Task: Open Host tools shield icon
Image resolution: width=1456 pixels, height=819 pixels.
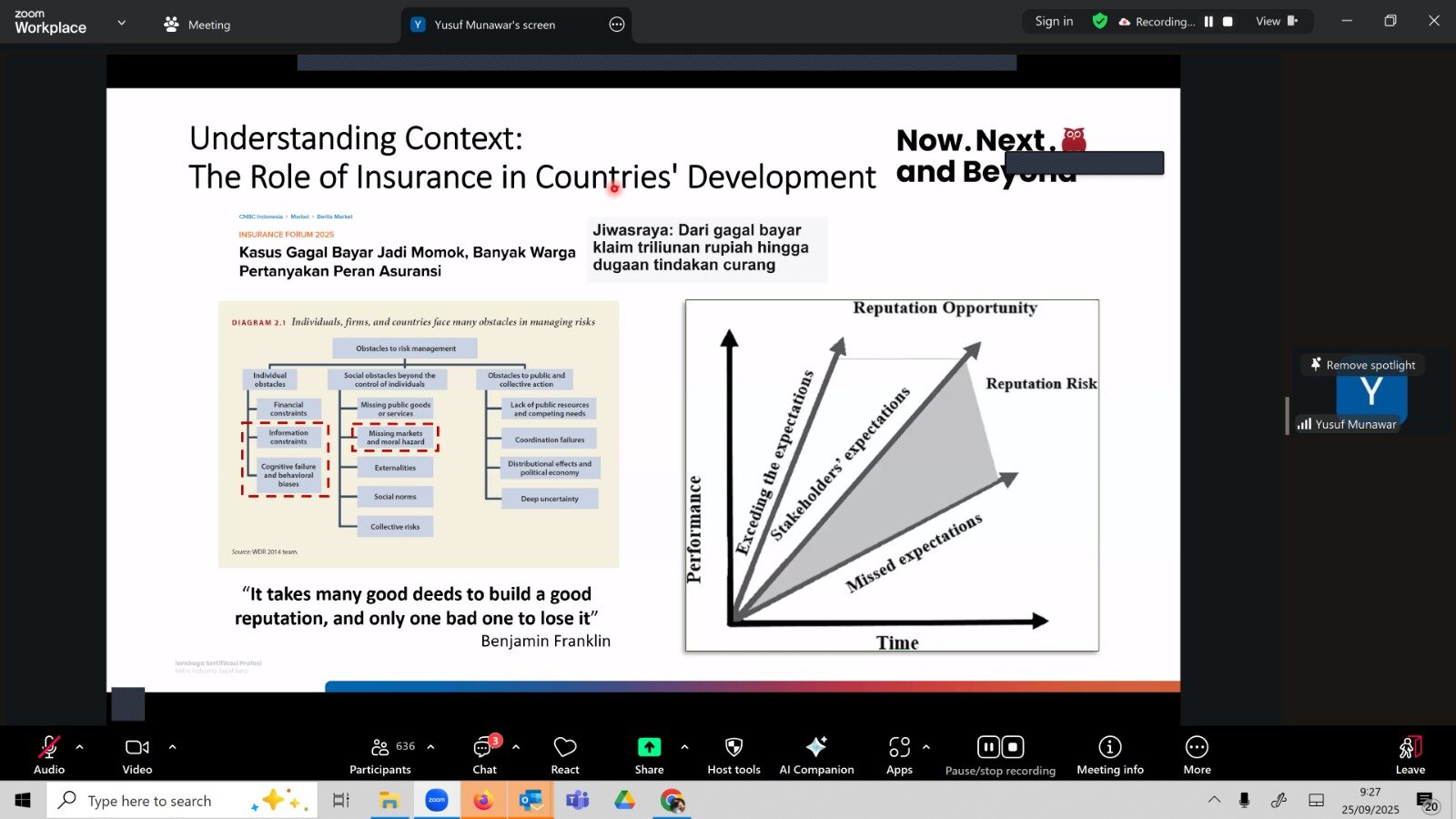Action: (733, 755)
